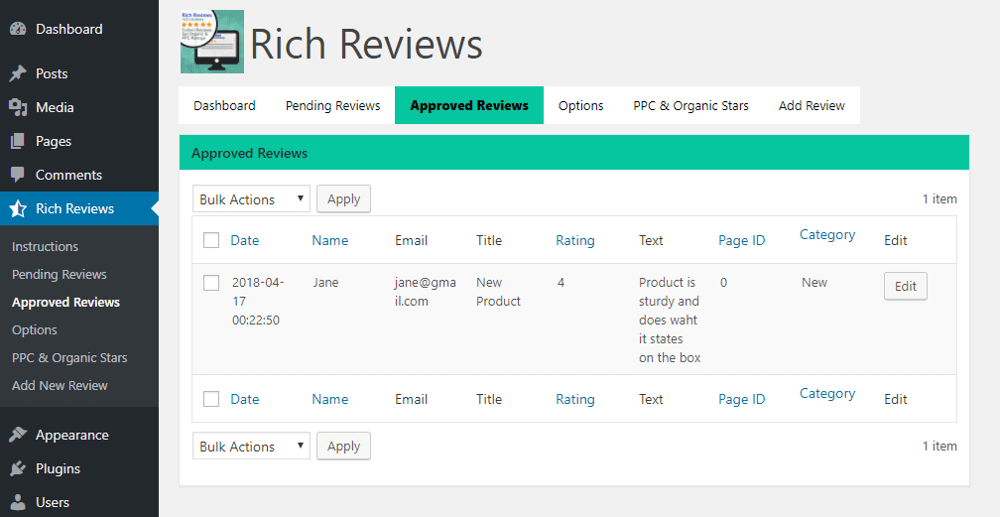
Task: Sort by Date in table footer
Action: (245, 399)
